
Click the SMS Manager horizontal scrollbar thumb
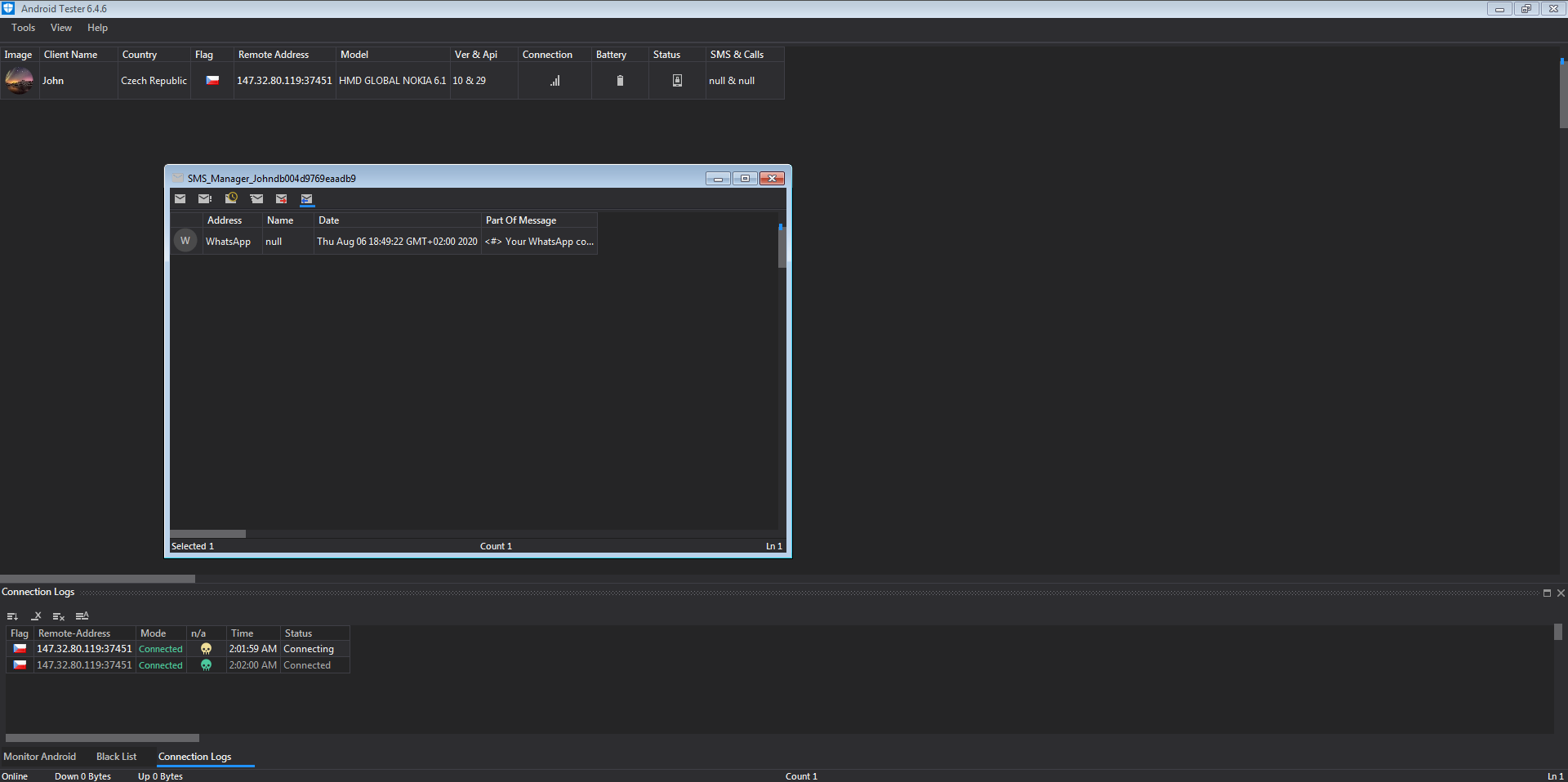tap(207, 534)
